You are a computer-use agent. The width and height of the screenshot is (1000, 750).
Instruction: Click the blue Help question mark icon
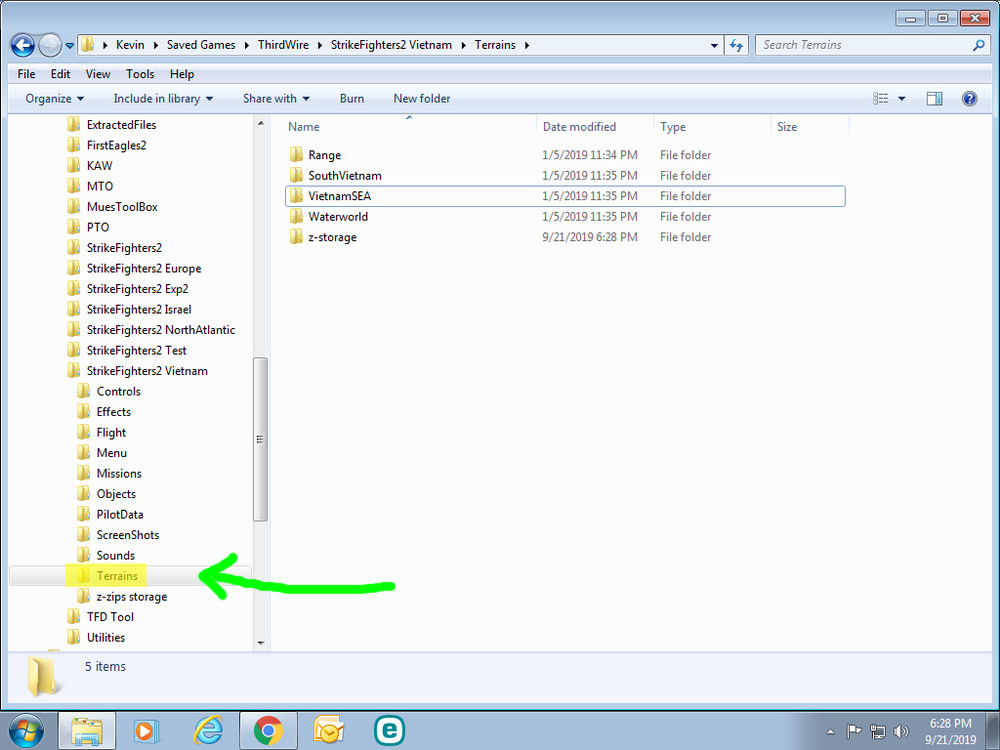pos(969,98)
